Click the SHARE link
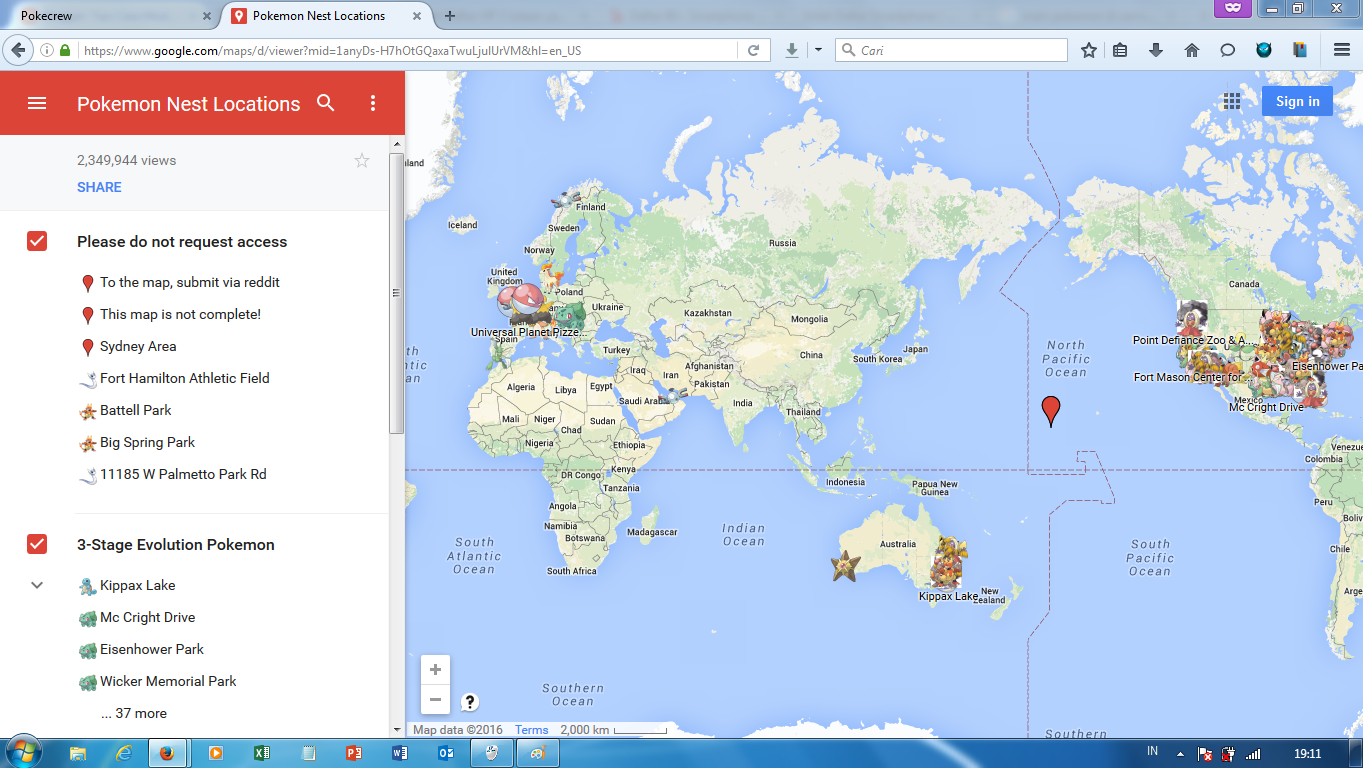The width and height of the screenshot is (1366, 768). coord(99,187)
